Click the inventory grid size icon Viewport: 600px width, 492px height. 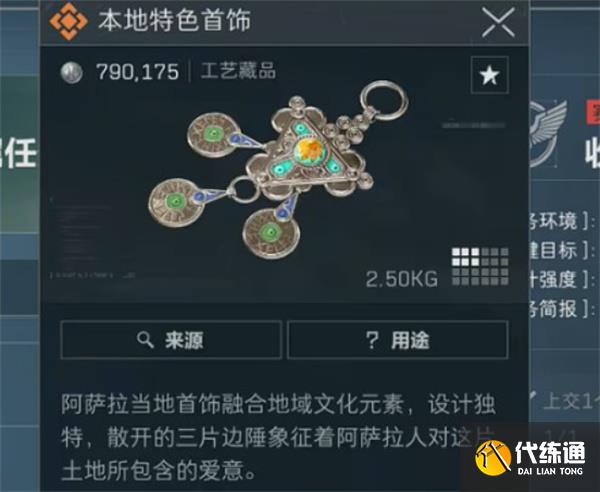(480, 267)
